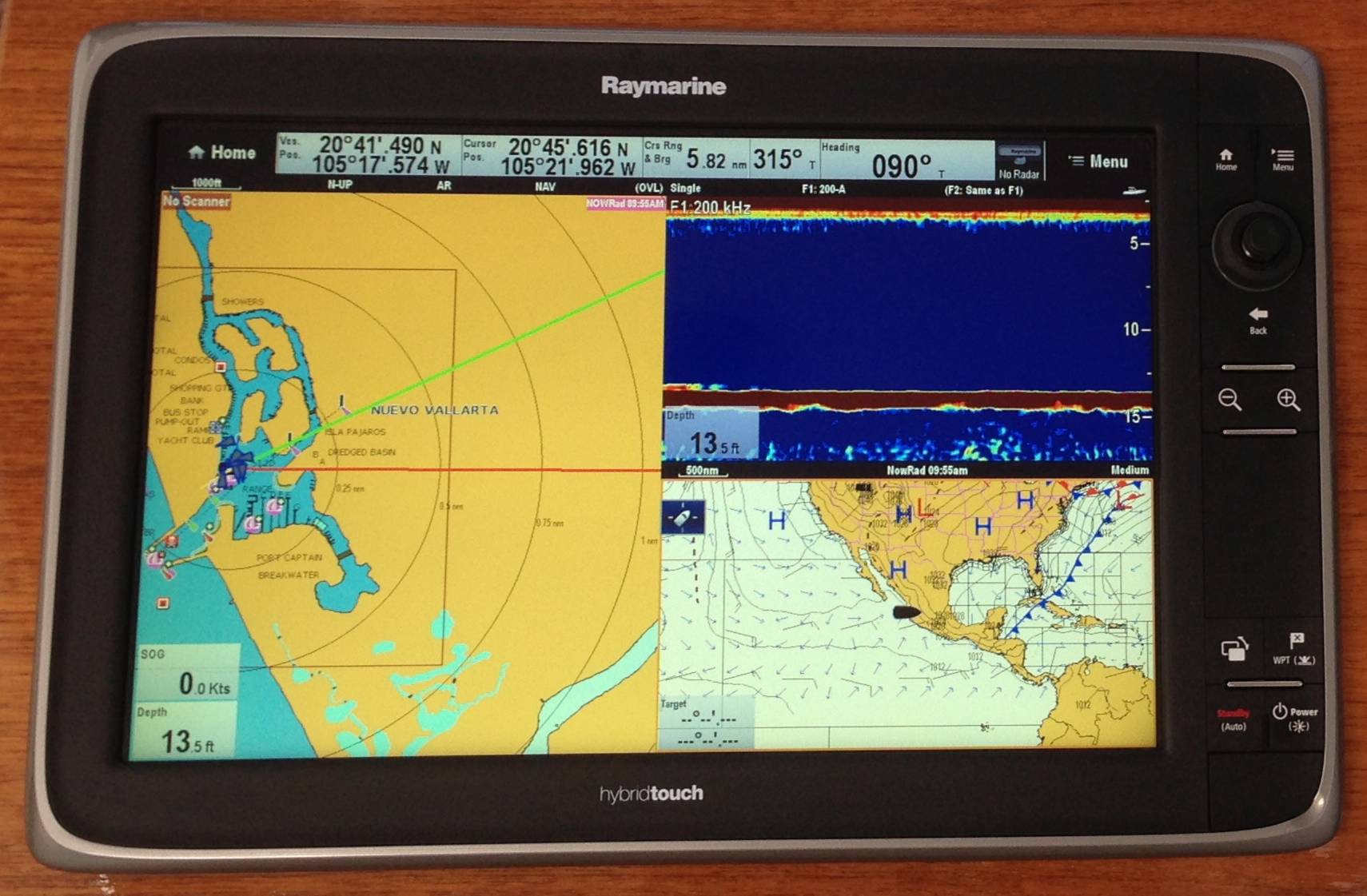Select the Vessel Position data box
Screen dimensions: 1367x896
[x=369, y=154]
